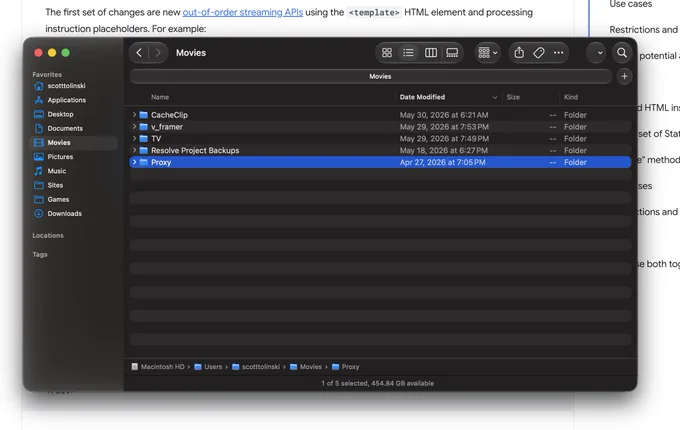The width and height of the screenshot is (680, 430).
Task: Click the Tags sidebar section header
Action: [40, 254]
